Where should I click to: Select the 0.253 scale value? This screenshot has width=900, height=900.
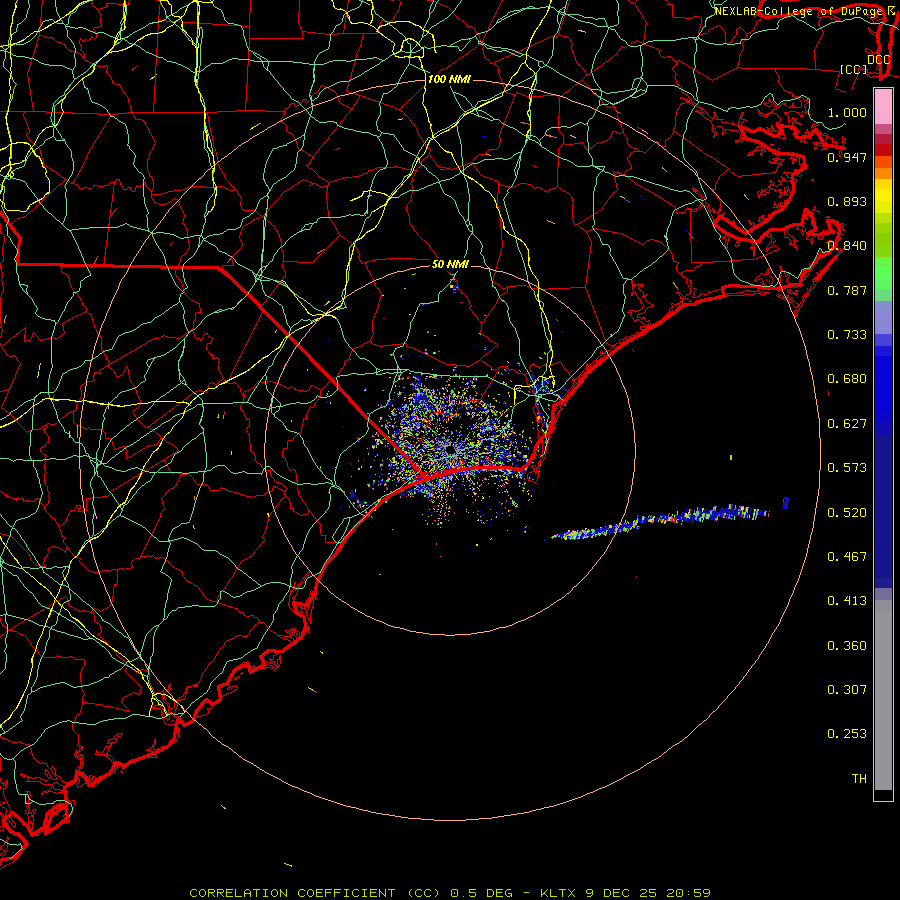[847, 734]
